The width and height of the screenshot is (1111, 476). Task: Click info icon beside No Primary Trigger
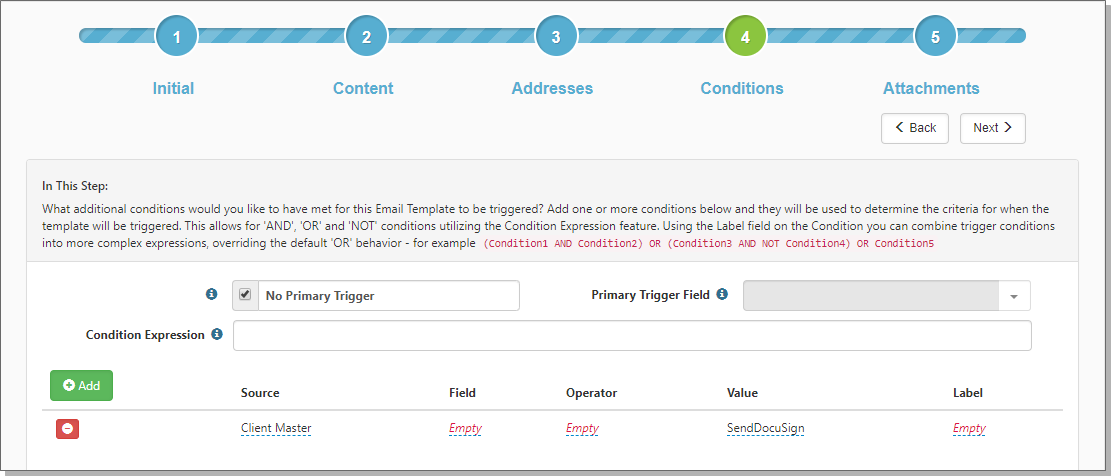pyautogui.click(x=211, y=294)
